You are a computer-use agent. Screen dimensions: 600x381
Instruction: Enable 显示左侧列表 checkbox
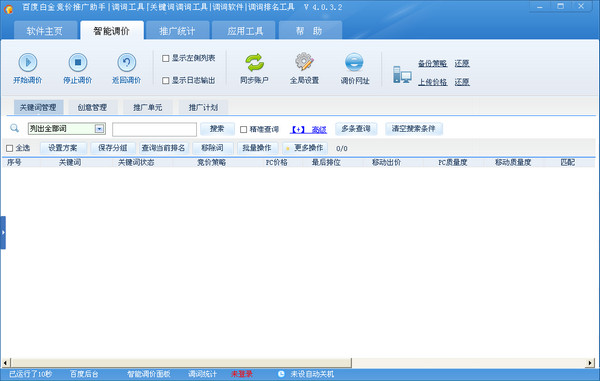point(166,58)
